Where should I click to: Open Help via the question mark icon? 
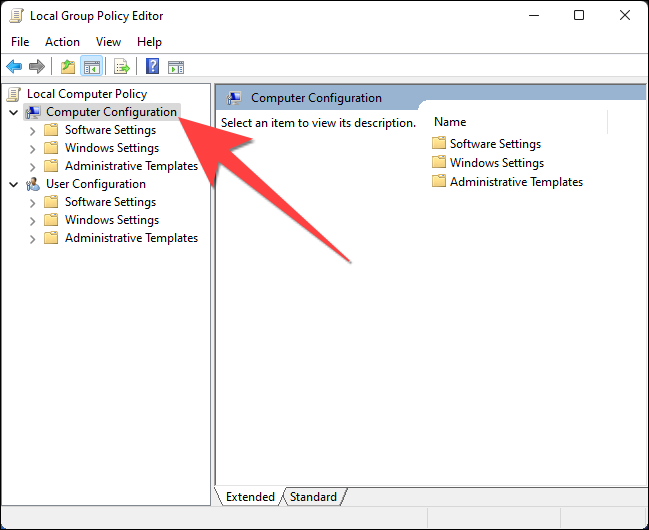[152, 67]
